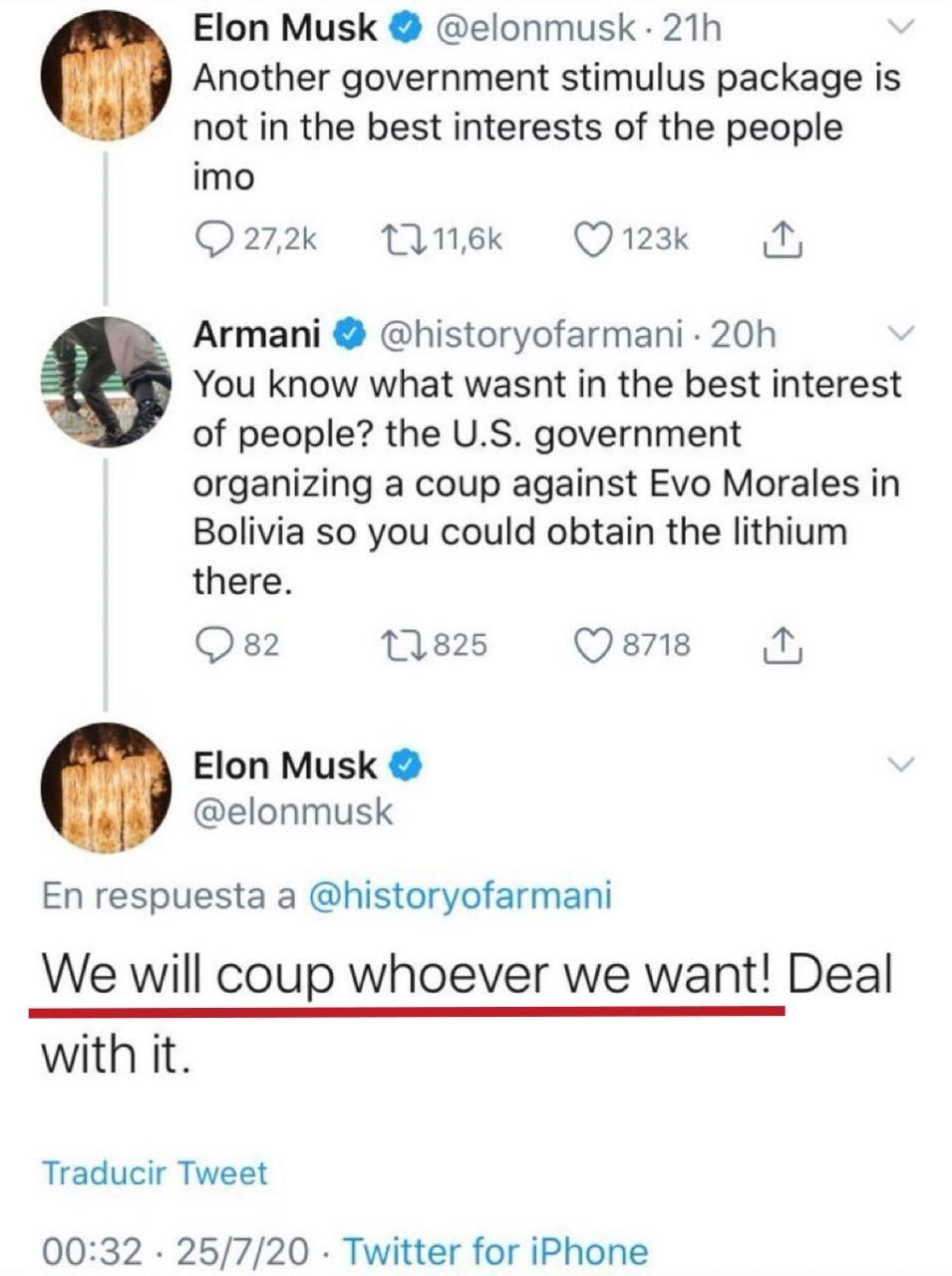Open the Twitter for iPhone source link
Viewport: 952px width, 1276px height.
[x=495, y=1250]
